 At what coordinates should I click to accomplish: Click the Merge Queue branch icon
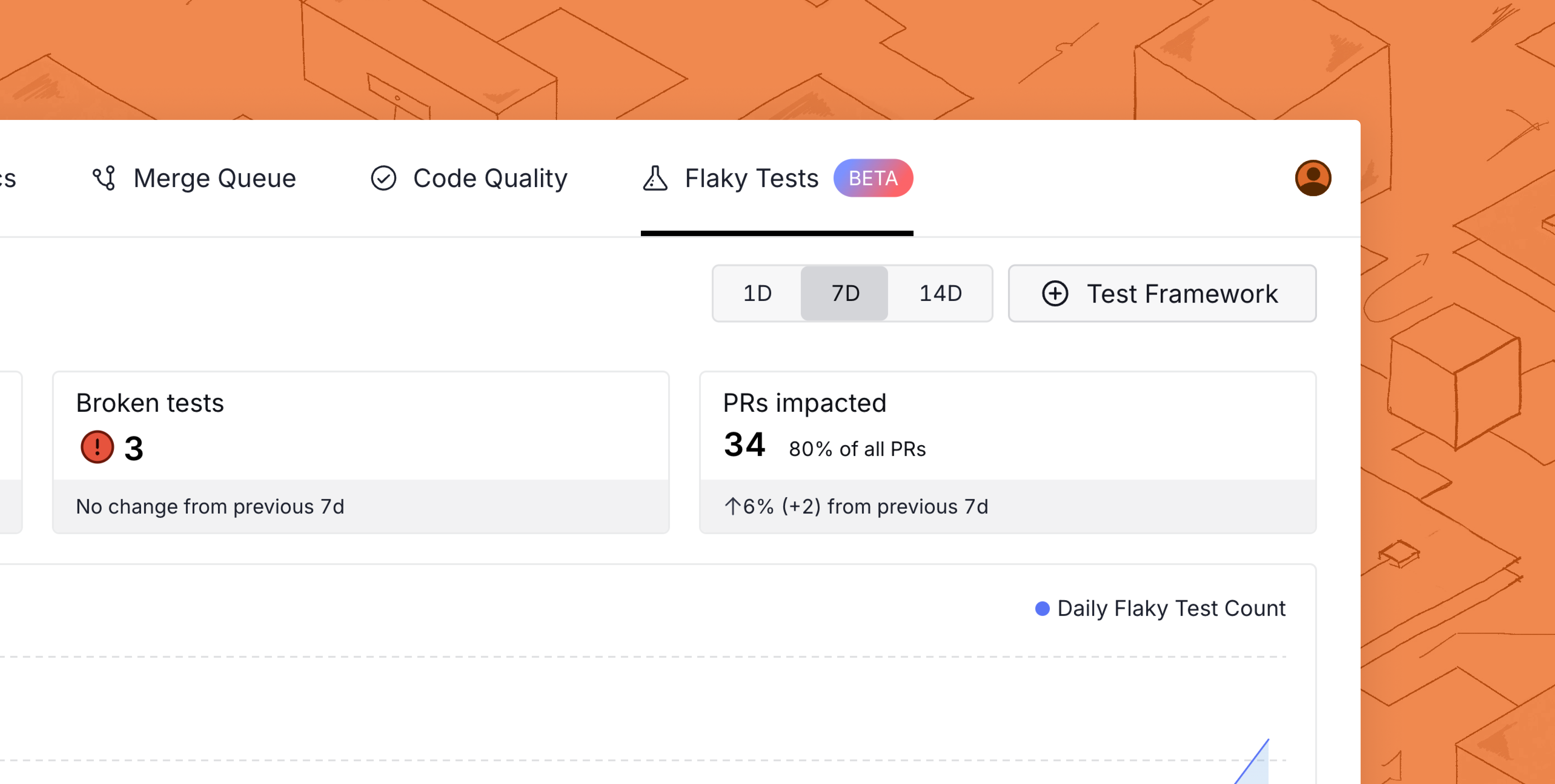click(x=104, y=178)
